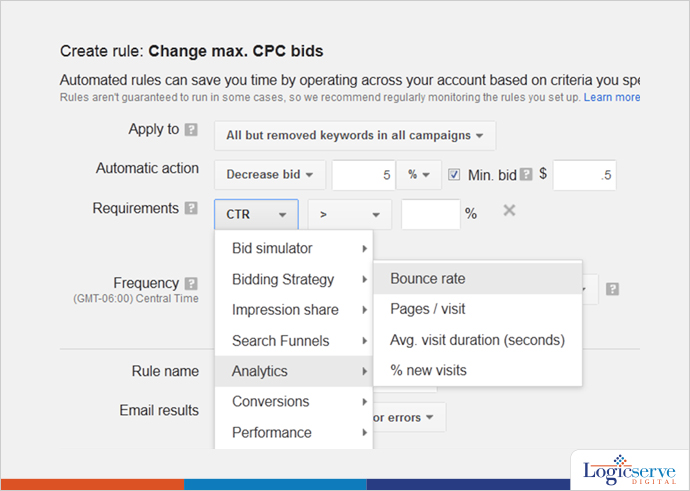The image size is (690, 491).
Task: Toggle the Min. bid checkbox
Action: (454, 174)
